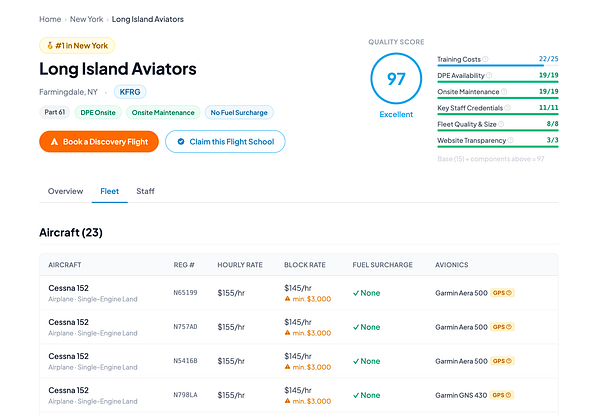
Task: Book a Discovery Flight
Action: [99, 142]
